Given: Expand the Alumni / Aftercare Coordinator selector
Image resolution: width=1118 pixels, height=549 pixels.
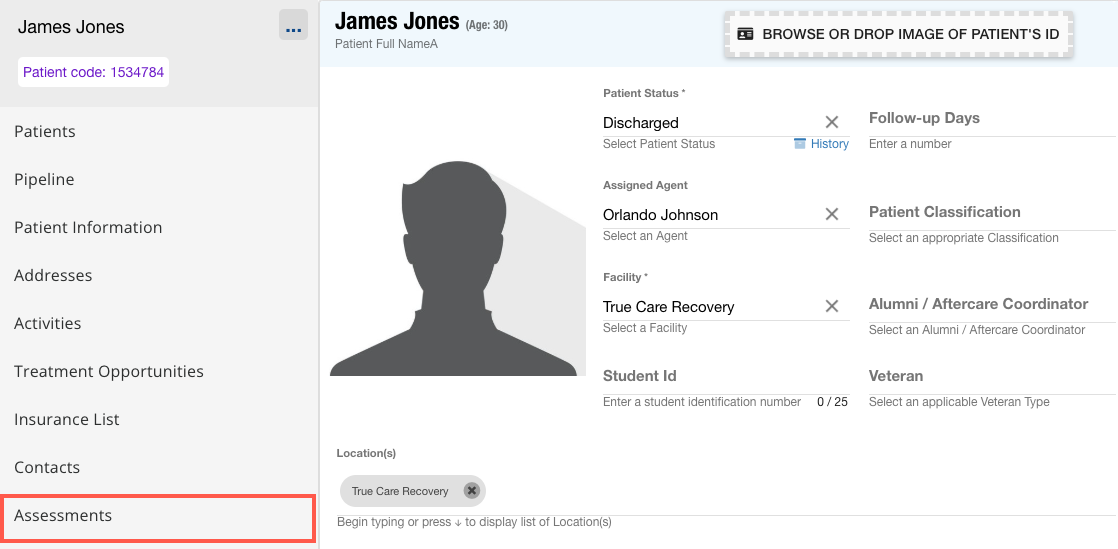Looking at the screenshot, I should (x=990, y=305).
